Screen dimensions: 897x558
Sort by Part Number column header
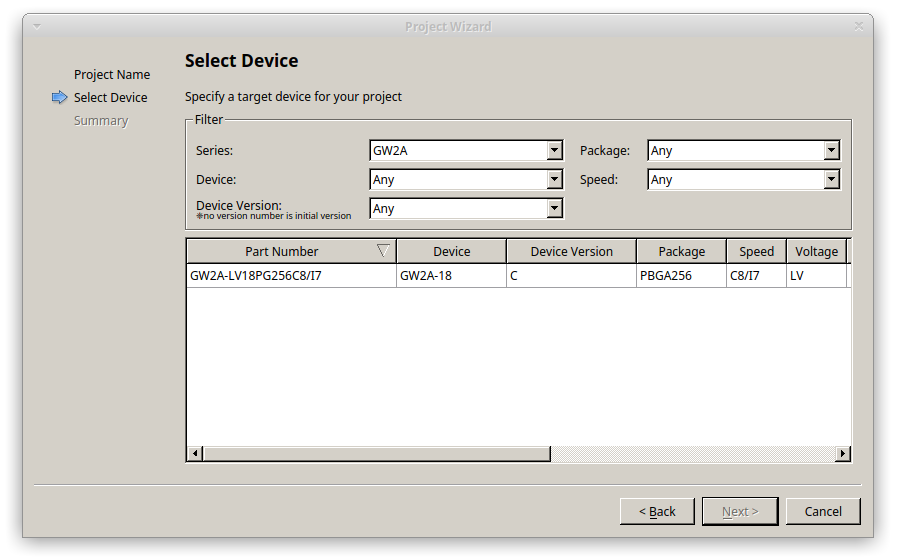click(291, 251)
